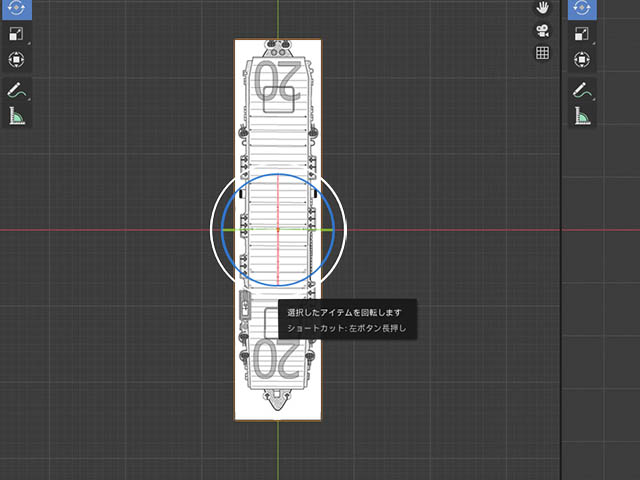Toggle orthographic/perspective view with the grid icon
Image resolution: width=640 pixels, height=480 pixels.
coord(542,53)
